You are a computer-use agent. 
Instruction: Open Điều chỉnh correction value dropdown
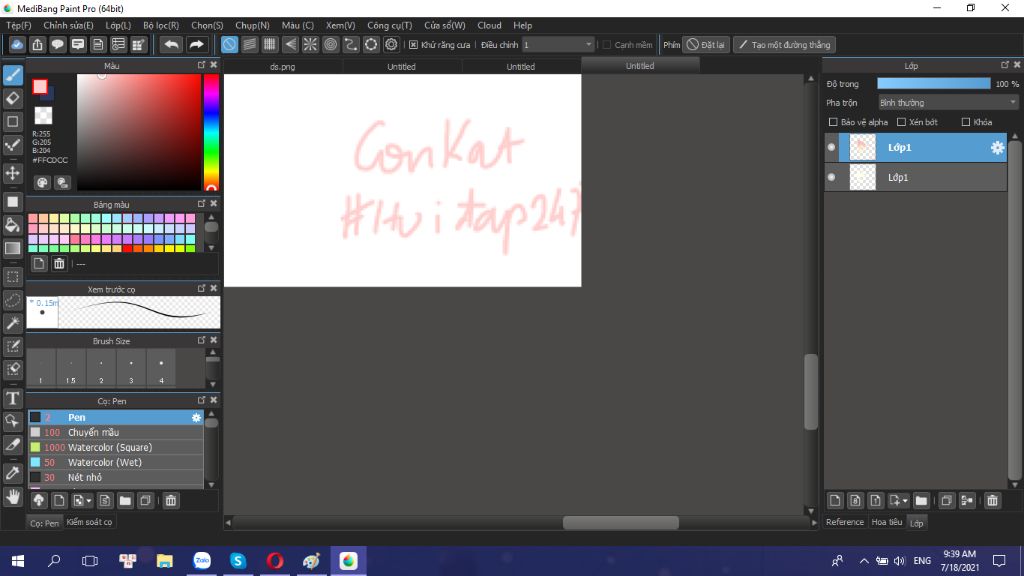pyautogui.click(x=558, y=44)
